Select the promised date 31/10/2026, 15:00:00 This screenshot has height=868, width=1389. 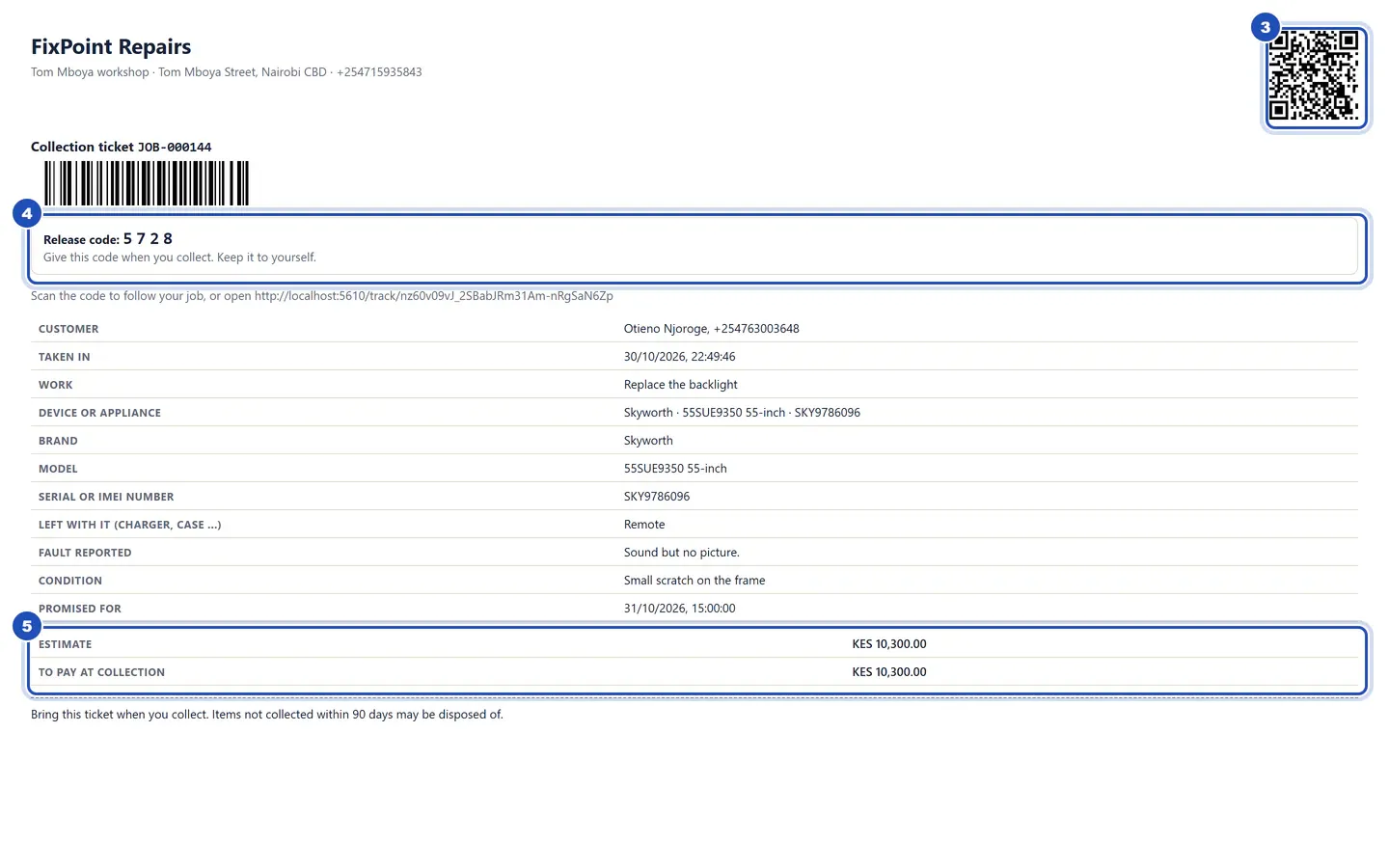pos(680,609)
